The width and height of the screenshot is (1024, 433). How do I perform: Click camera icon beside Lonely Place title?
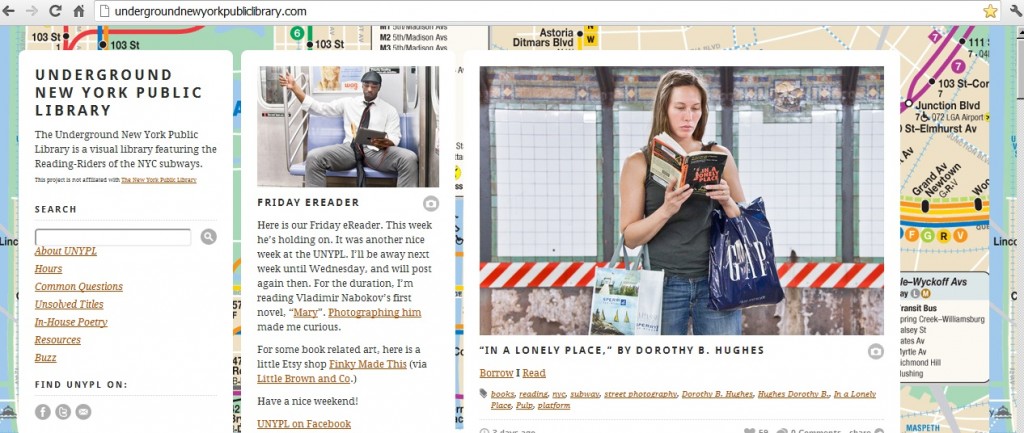coord(876,351)
